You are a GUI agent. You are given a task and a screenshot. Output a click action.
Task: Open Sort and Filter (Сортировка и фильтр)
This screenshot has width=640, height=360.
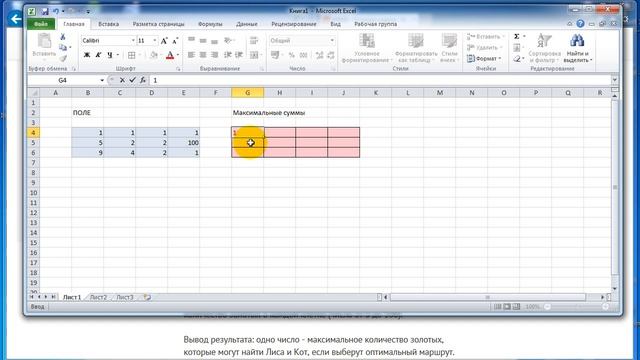544,48
